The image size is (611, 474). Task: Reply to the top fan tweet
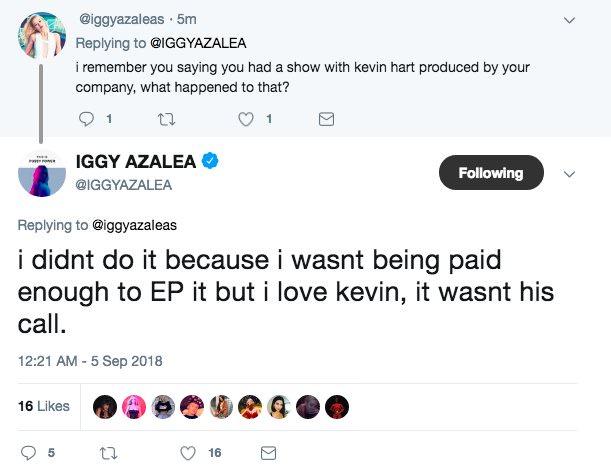[x=84, y=119]
